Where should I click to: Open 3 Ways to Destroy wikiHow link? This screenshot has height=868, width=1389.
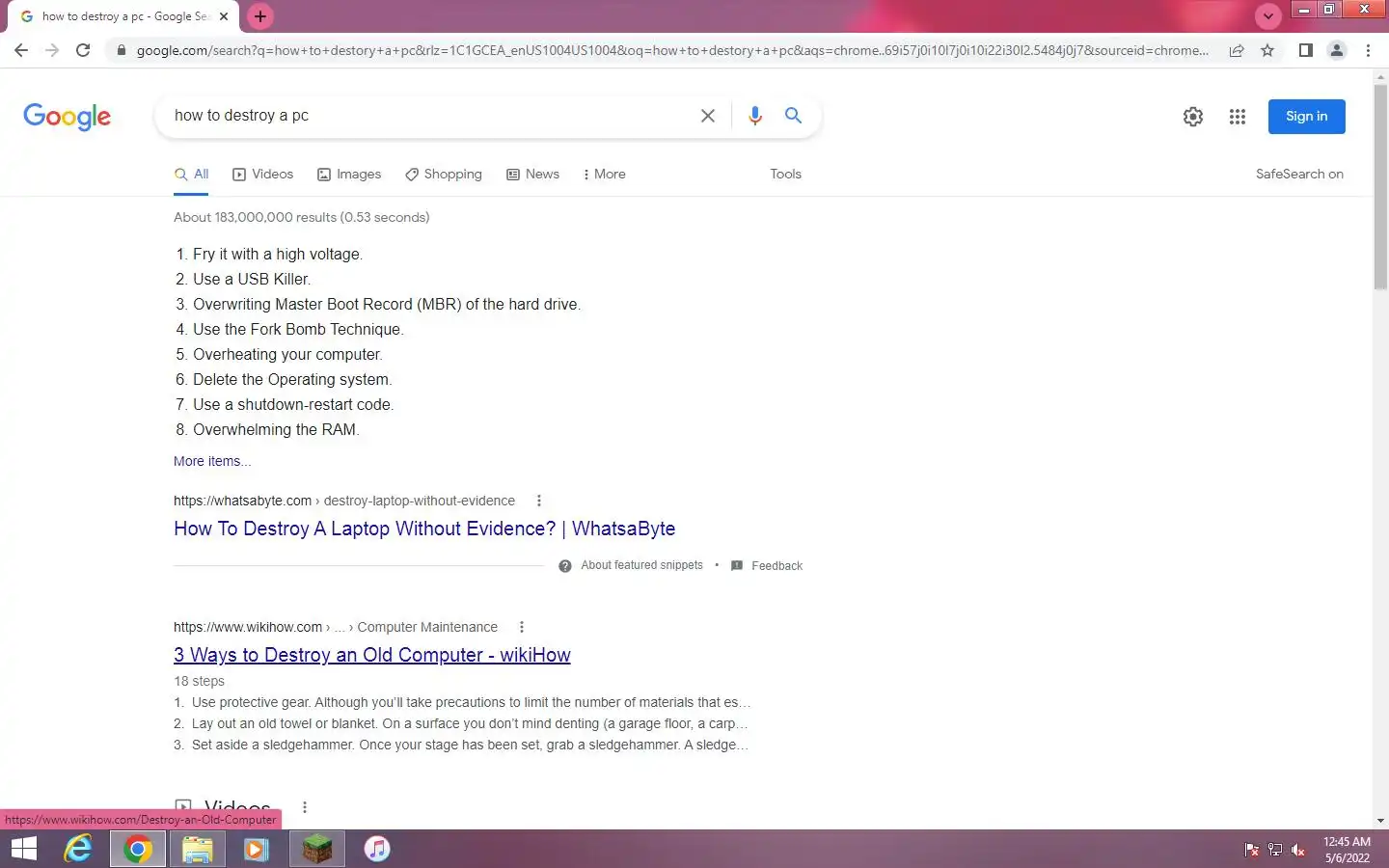pyautogui.click(x=372, y=655)
